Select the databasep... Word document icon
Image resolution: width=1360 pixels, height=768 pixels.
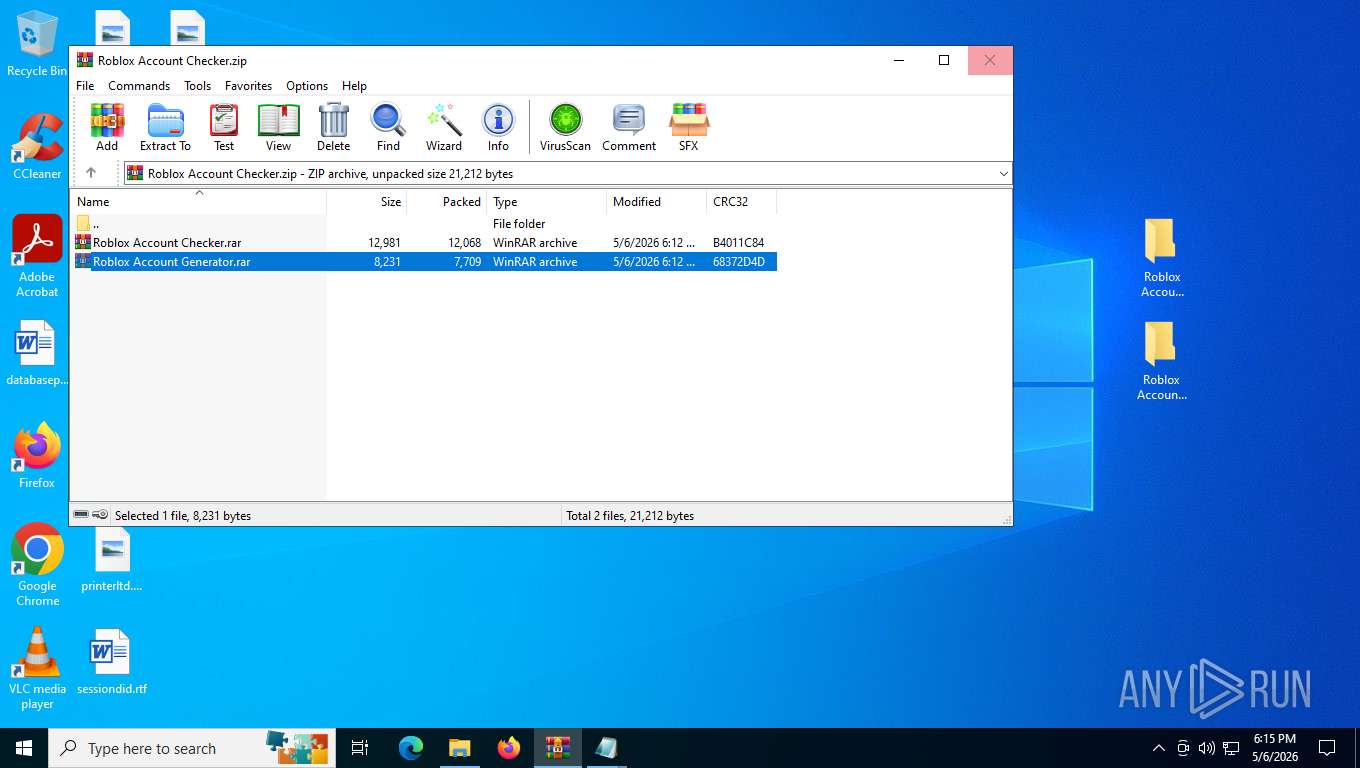[37, 353]
